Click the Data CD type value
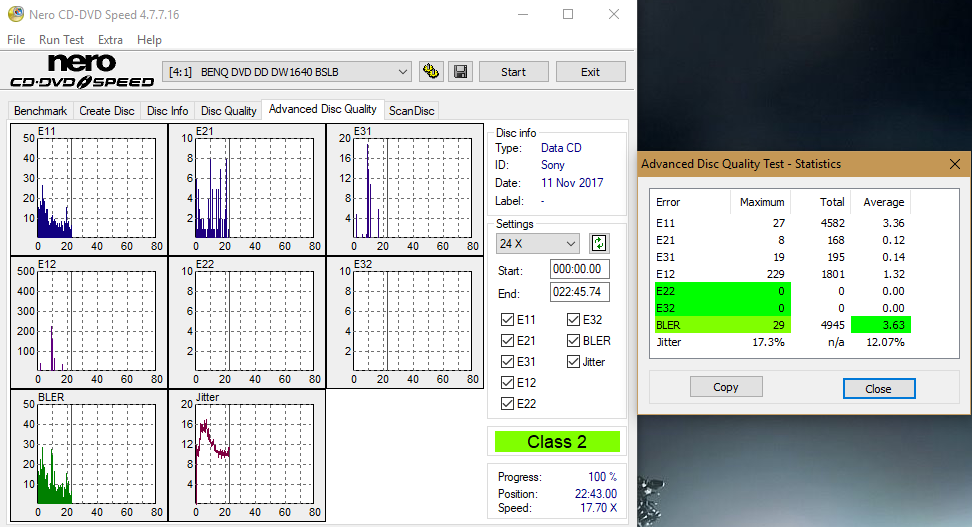The width and height of the screenshot is (972, 527). click(561, 148)
